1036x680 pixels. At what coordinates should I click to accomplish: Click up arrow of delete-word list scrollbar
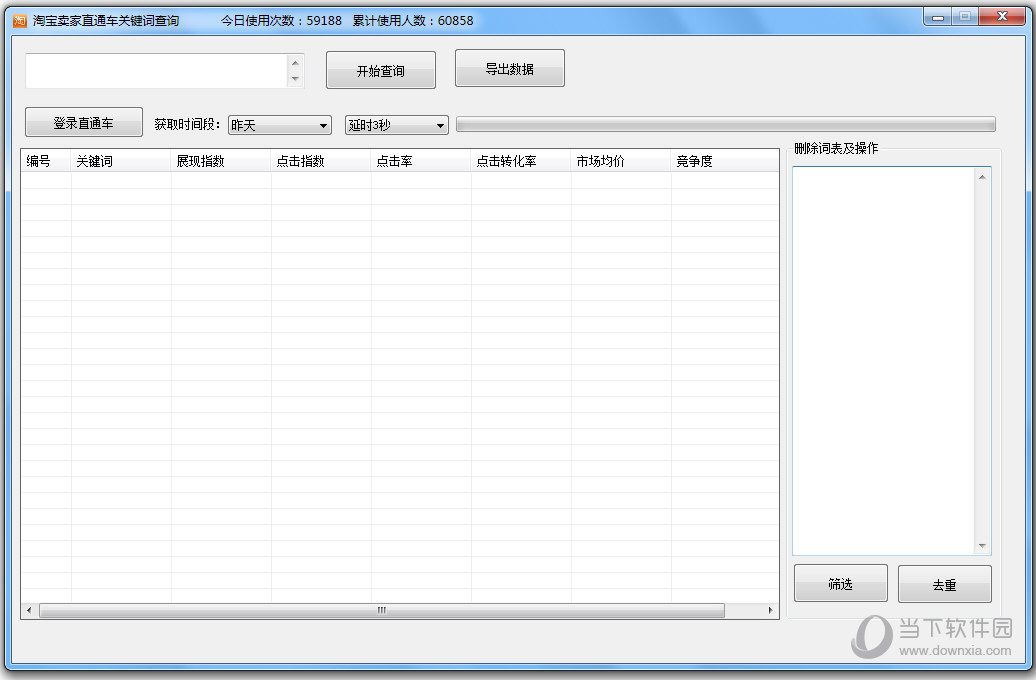coord(982,176)
